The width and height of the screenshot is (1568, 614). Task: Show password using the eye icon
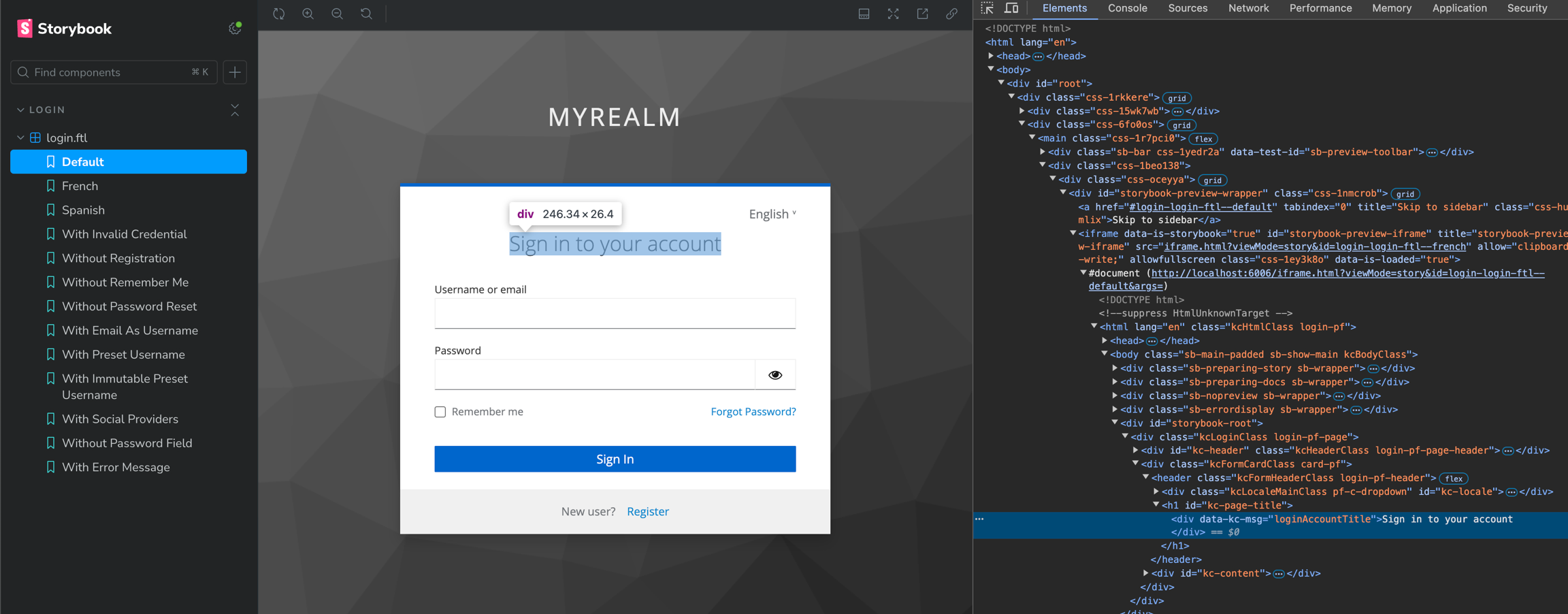tap(775, 375)
